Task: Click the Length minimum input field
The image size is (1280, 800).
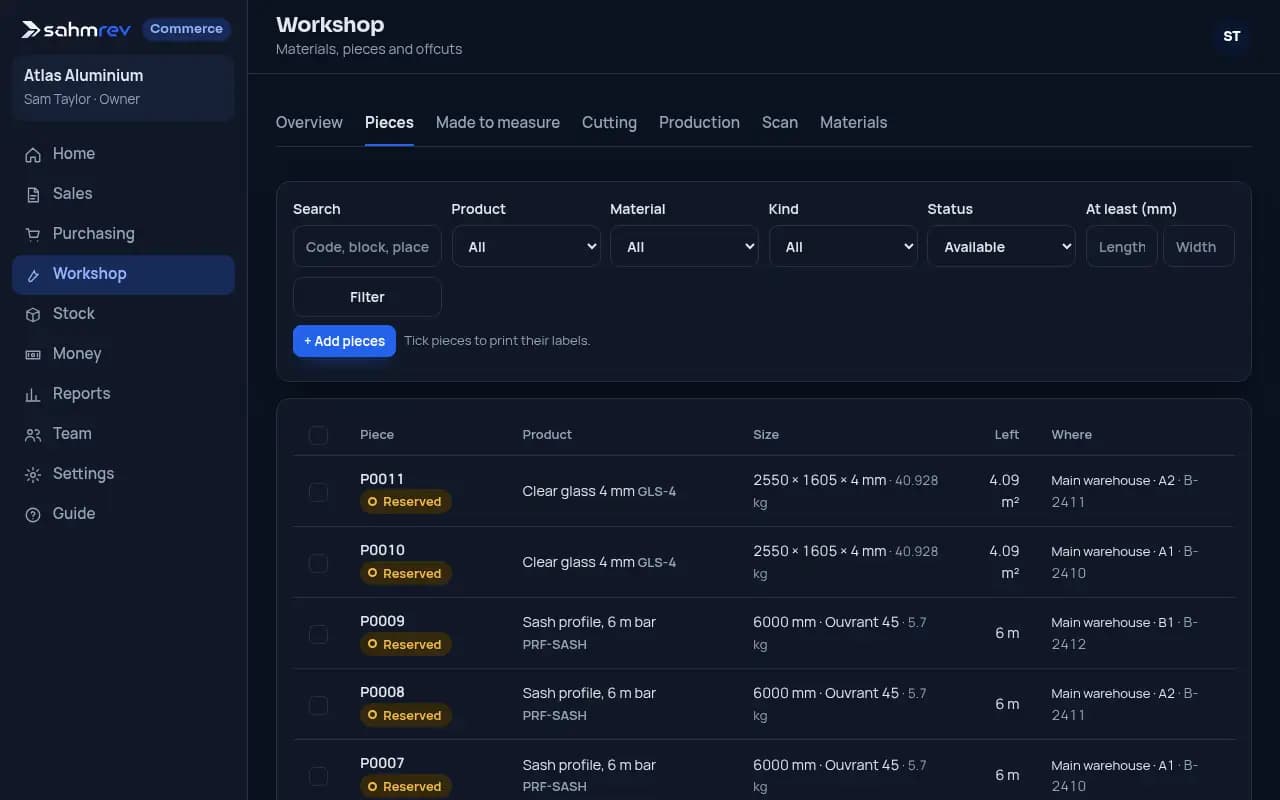Action: (1122, 246)
